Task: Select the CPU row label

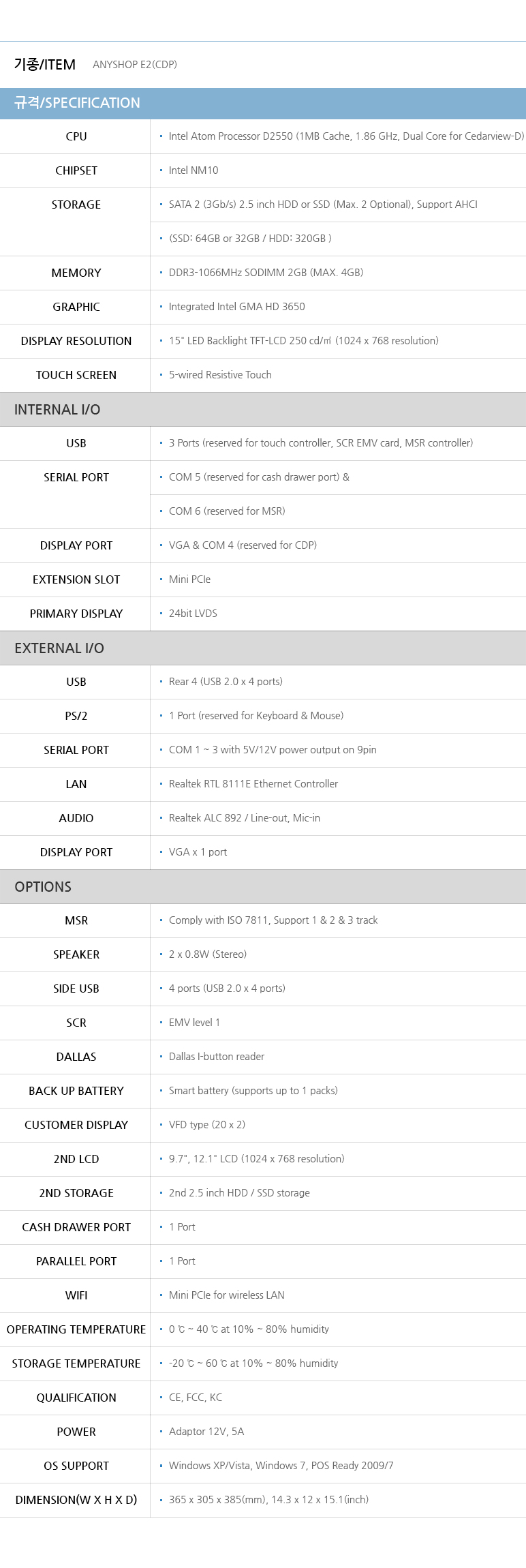Action: (x=76, y=136)
